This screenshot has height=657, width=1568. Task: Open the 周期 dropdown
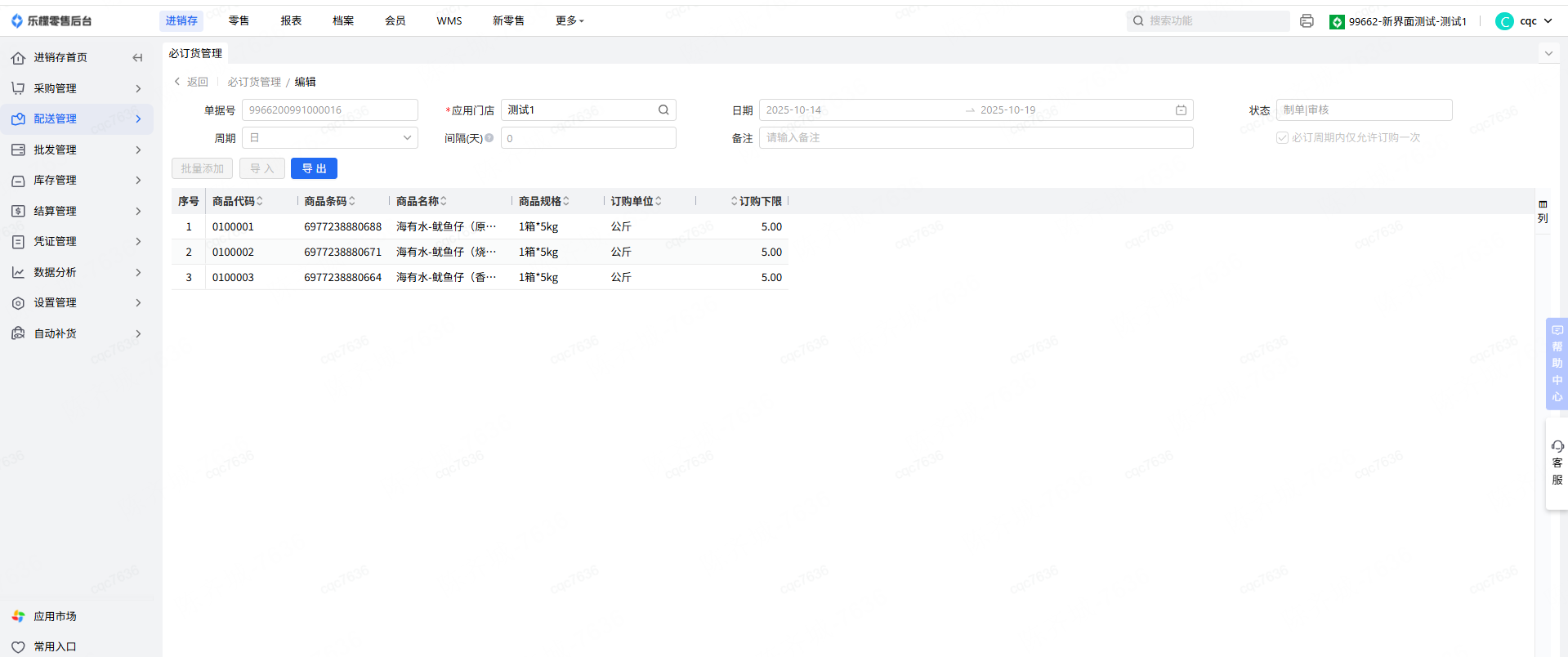click(330, 138)
